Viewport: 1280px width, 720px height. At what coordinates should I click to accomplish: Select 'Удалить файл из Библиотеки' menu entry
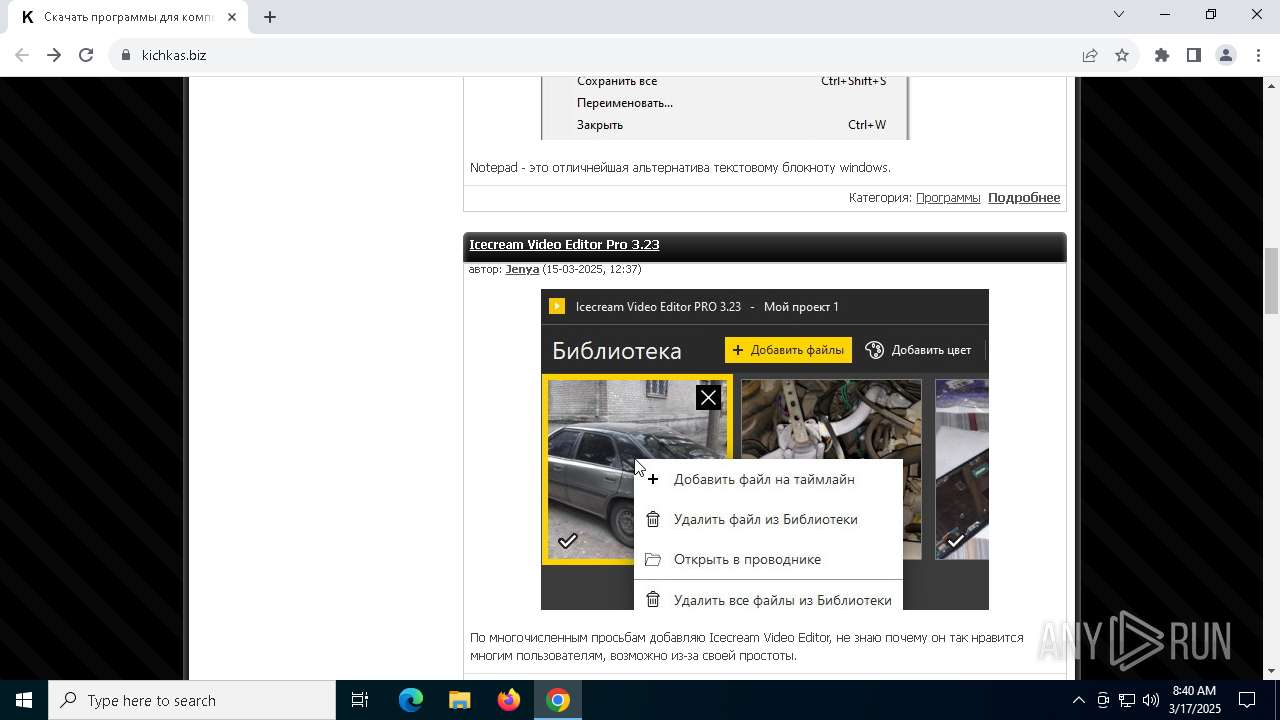coord(768,519)
